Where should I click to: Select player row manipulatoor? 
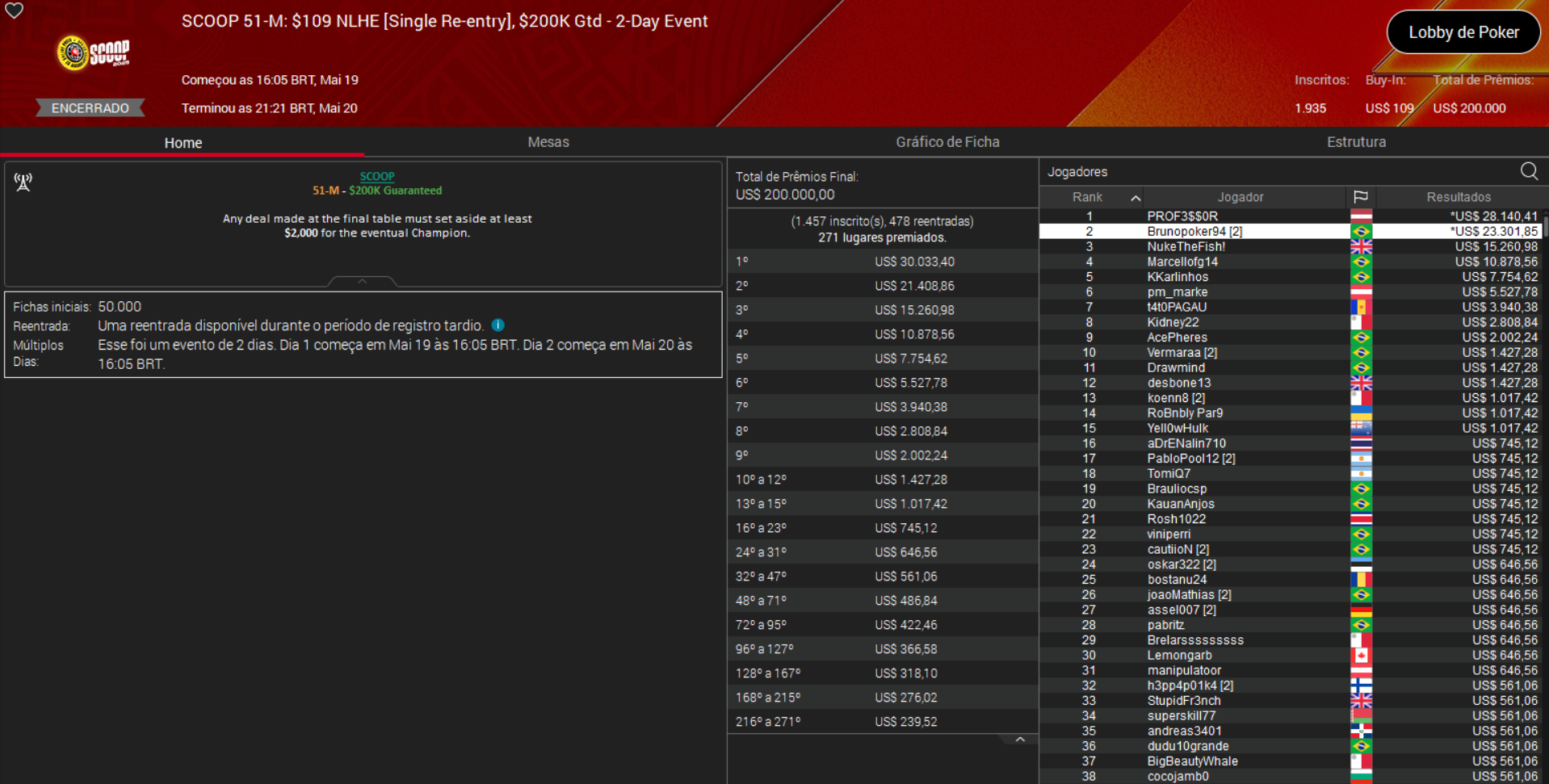coord(1290,671)
